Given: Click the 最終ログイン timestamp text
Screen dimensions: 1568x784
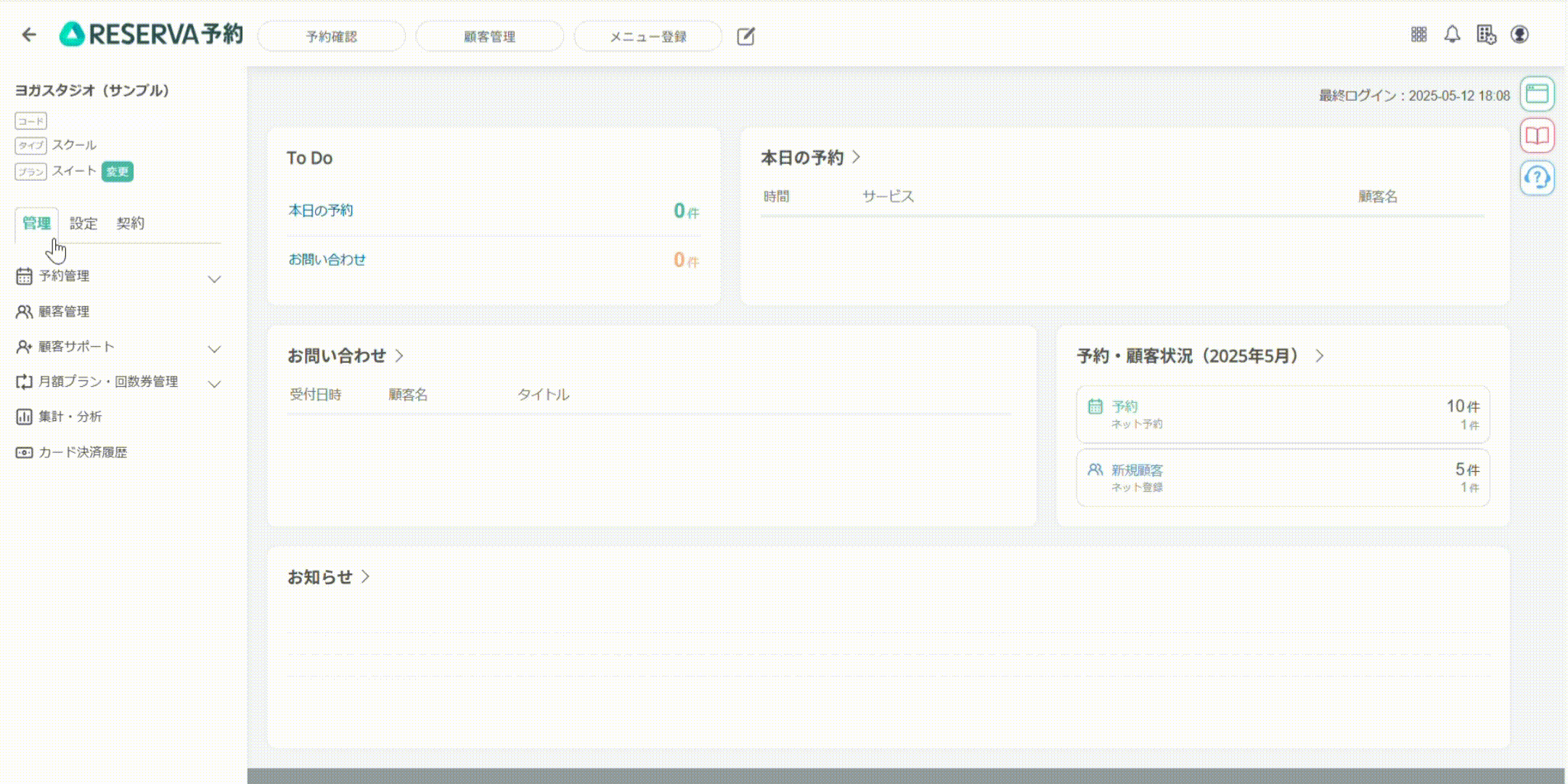Looking at the screenshot, I should (1414, 95).
